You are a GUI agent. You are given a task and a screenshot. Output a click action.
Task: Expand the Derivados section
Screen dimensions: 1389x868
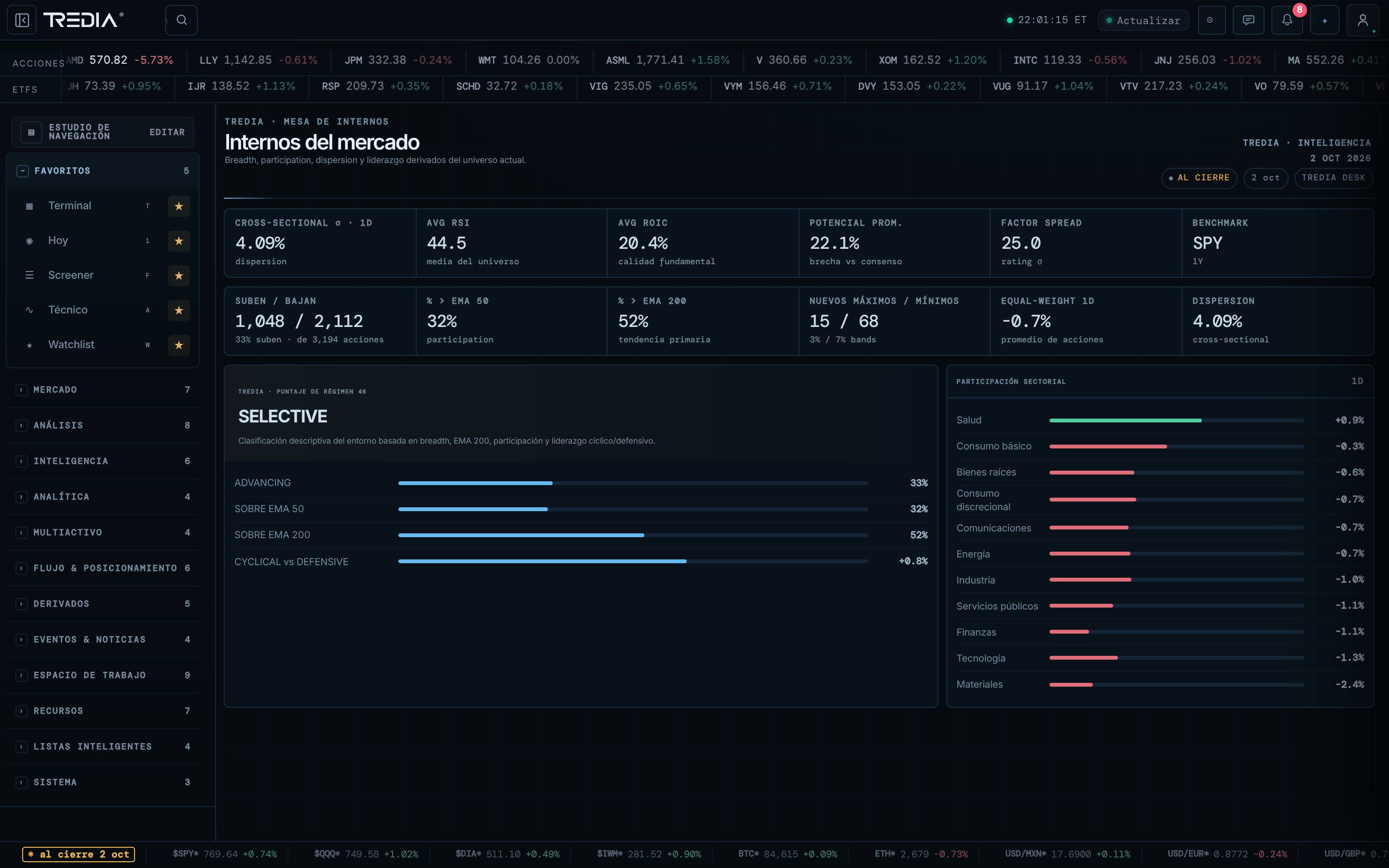[103, 604]
